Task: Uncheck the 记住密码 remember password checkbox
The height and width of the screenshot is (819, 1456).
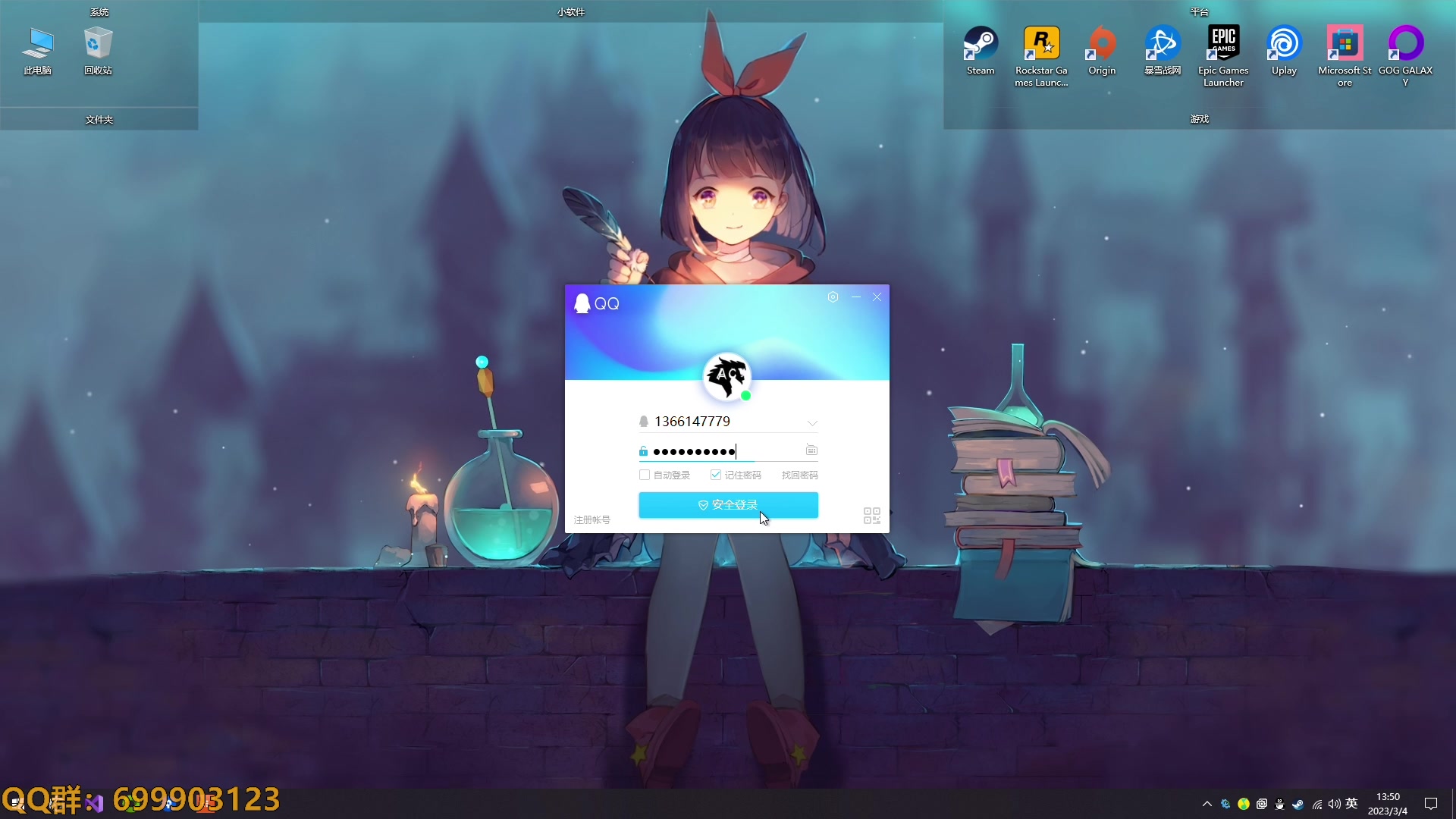Action: [x=715, y=475]
